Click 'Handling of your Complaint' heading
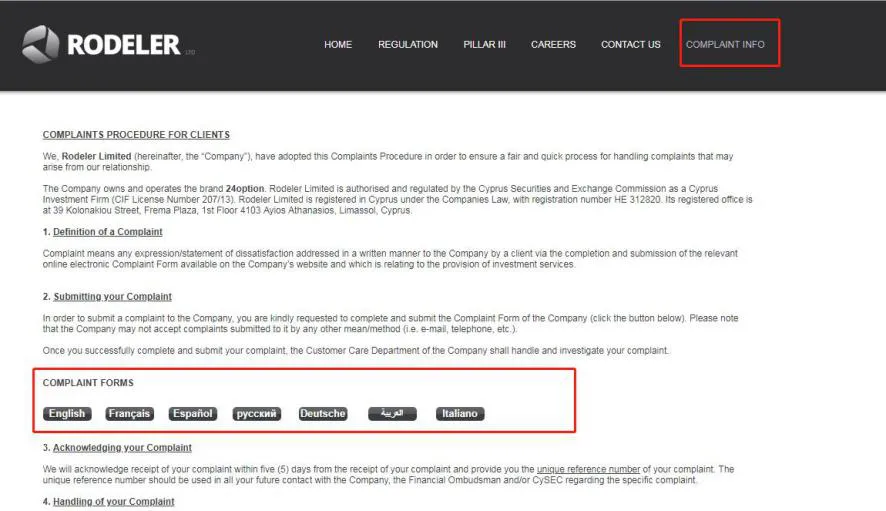 pyautogui.click(x=114, y=502)
